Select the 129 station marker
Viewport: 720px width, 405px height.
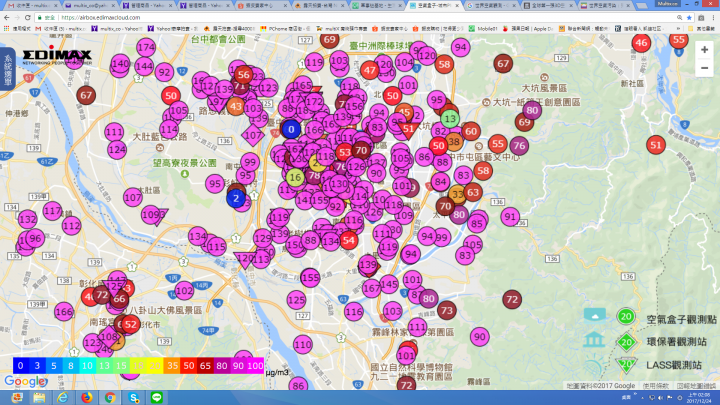(x=263, y=238)
